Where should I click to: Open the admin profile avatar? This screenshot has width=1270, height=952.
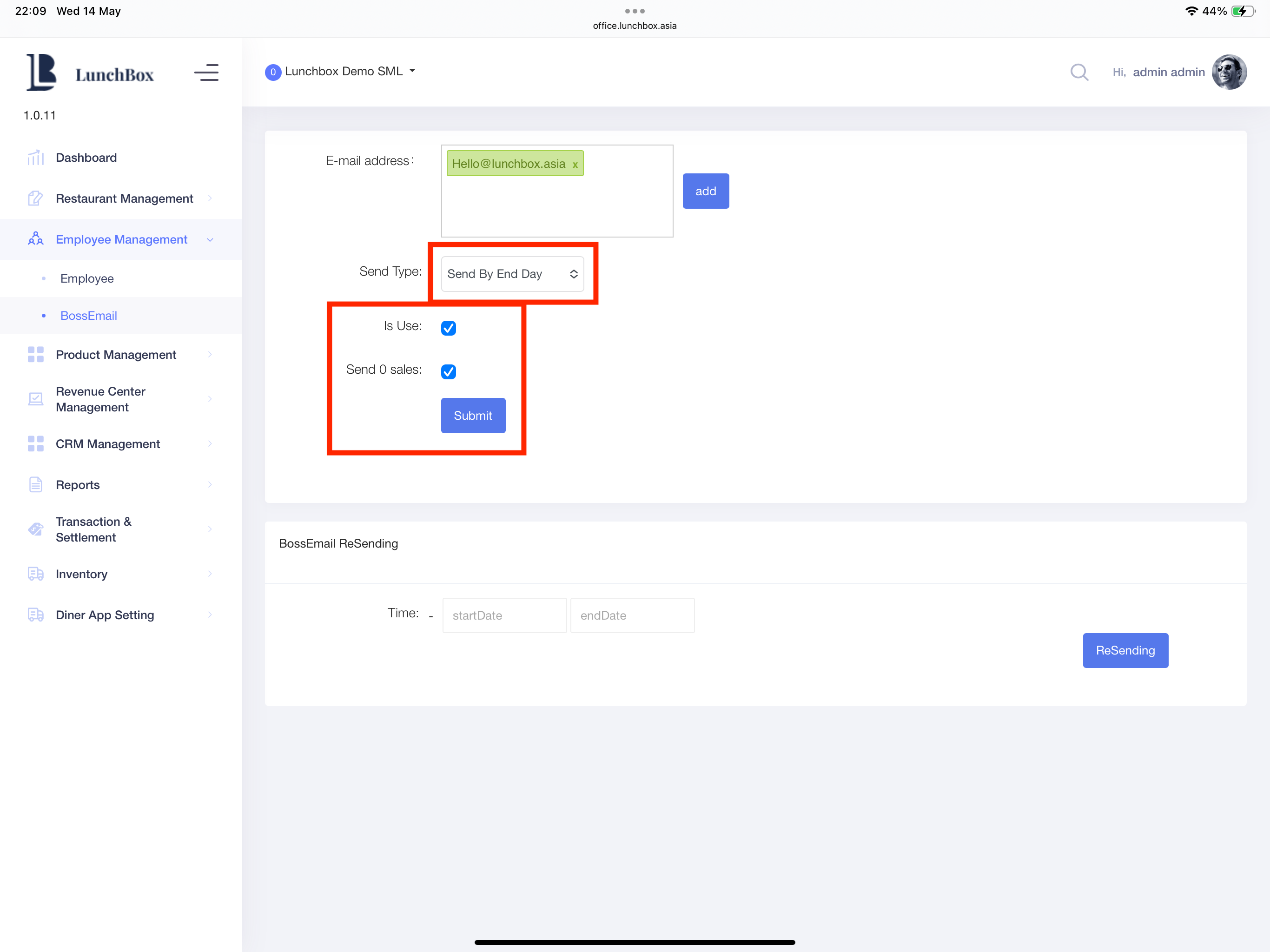click(x=1229, y=73)
